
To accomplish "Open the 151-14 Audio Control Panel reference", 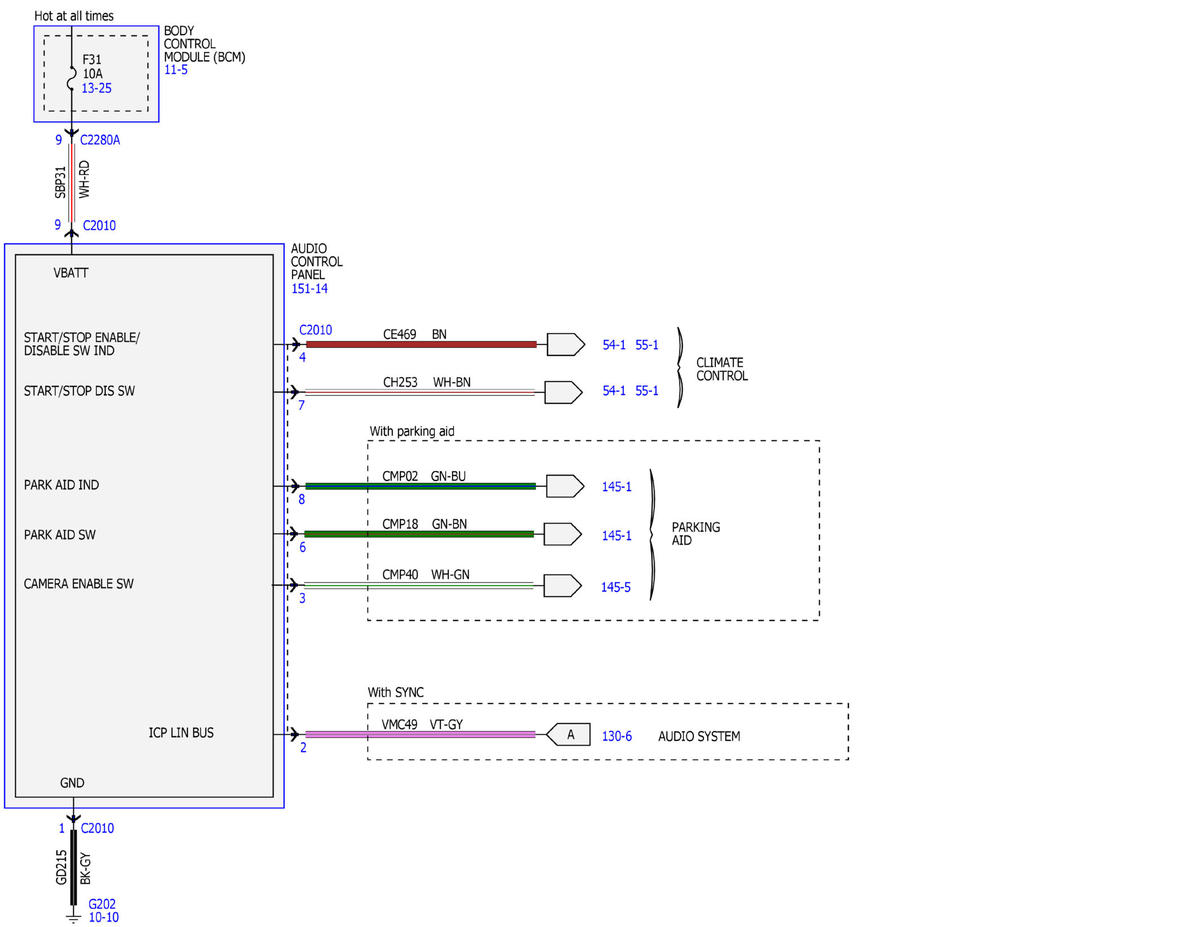I will click(x=309, y=289).
